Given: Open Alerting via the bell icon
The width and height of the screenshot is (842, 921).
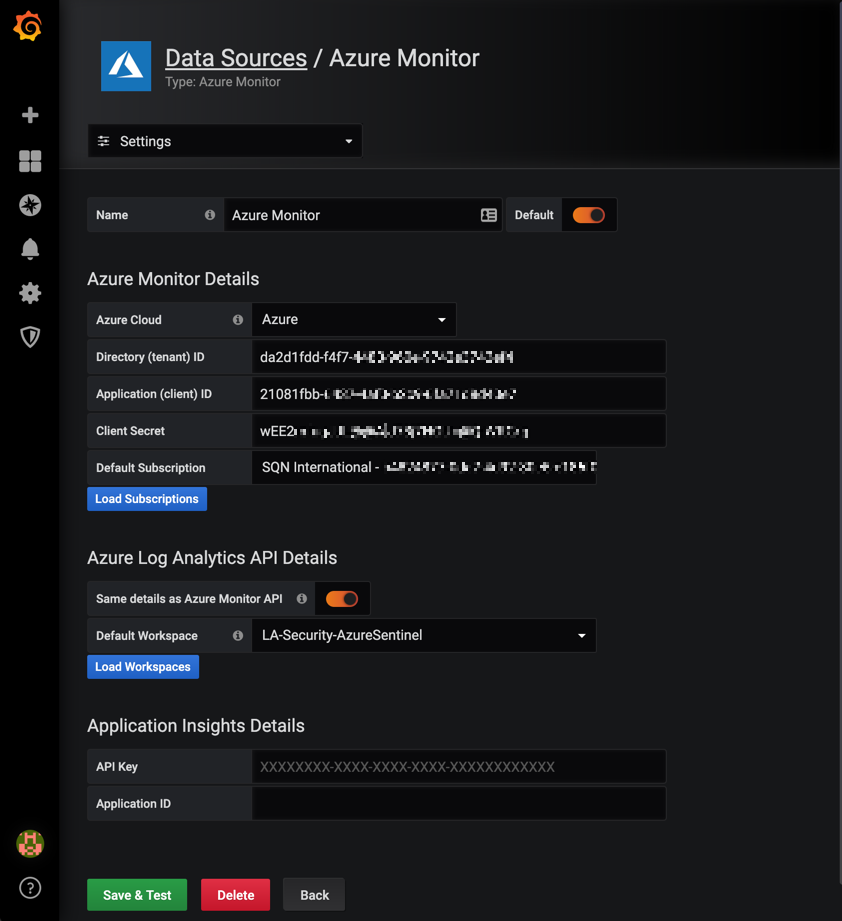Looking at the screenshot, I should (29, 249).
